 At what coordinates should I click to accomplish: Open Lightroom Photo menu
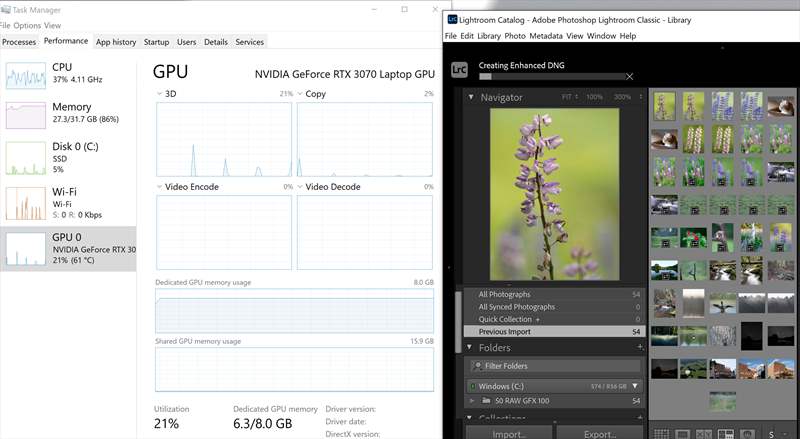tap(515, 36)
